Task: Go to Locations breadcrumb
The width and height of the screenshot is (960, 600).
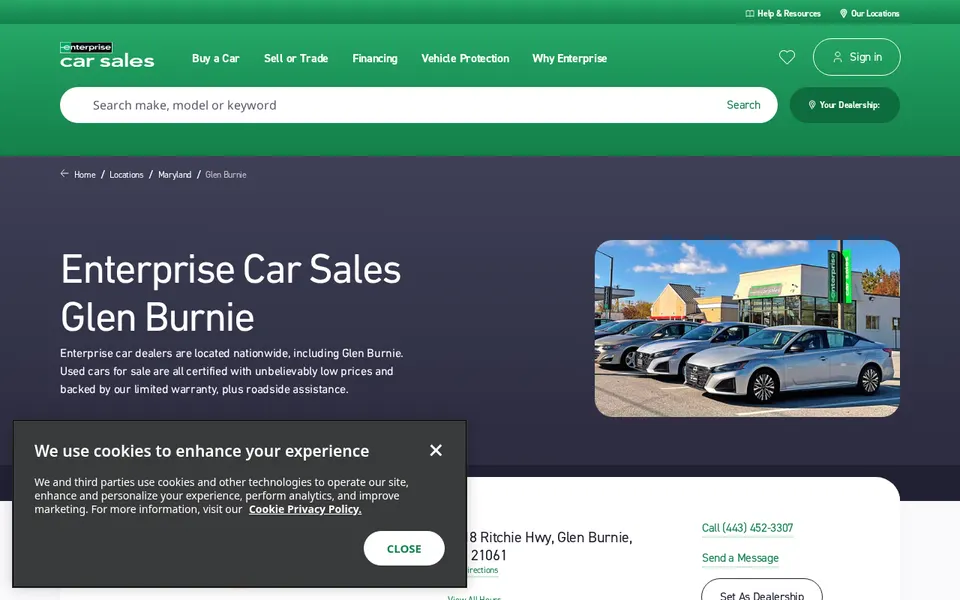Action: pyautogui.click(x=126, y=174)
